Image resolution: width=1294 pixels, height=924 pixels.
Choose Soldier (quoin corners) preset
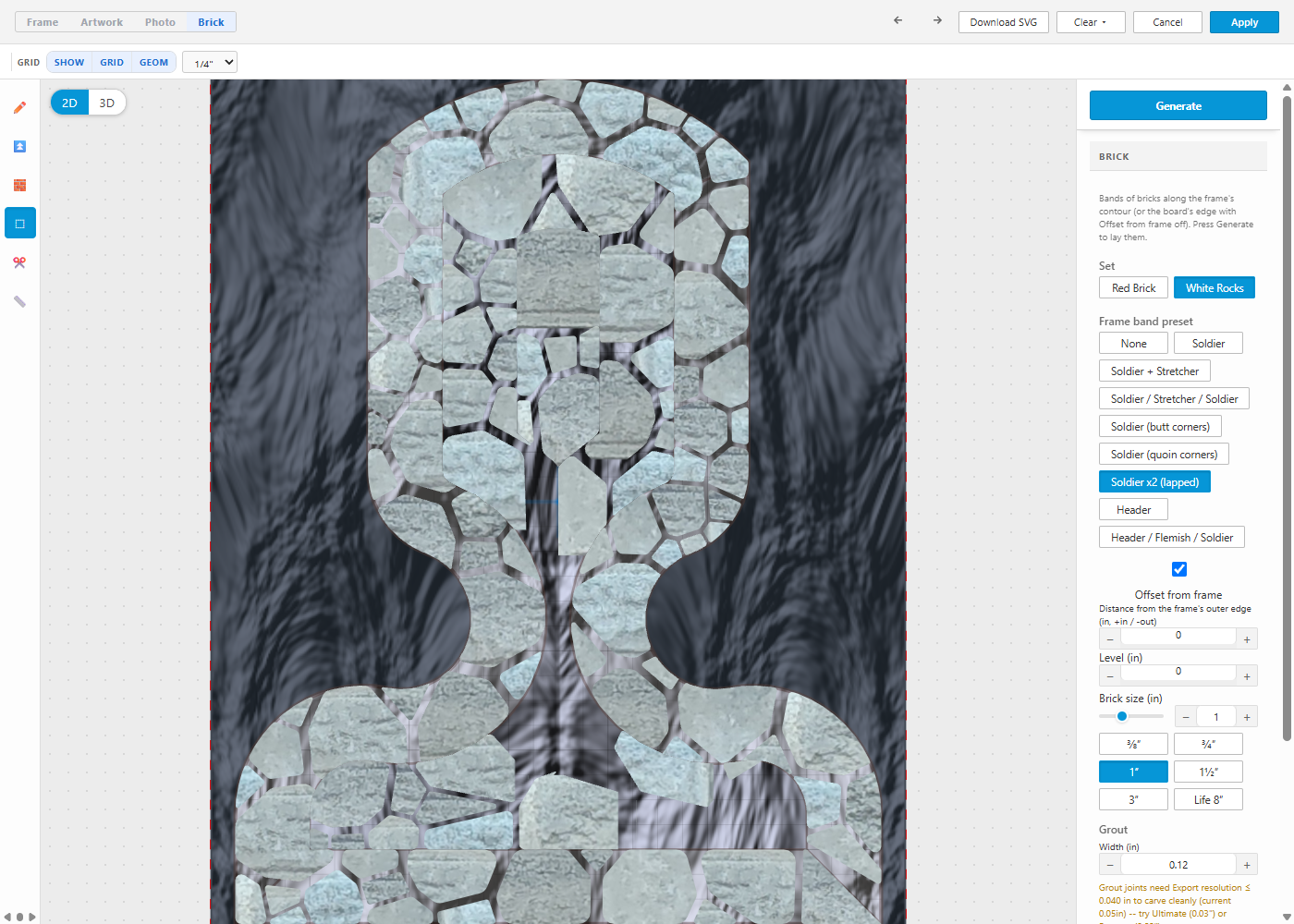(x=1164, y=454)
